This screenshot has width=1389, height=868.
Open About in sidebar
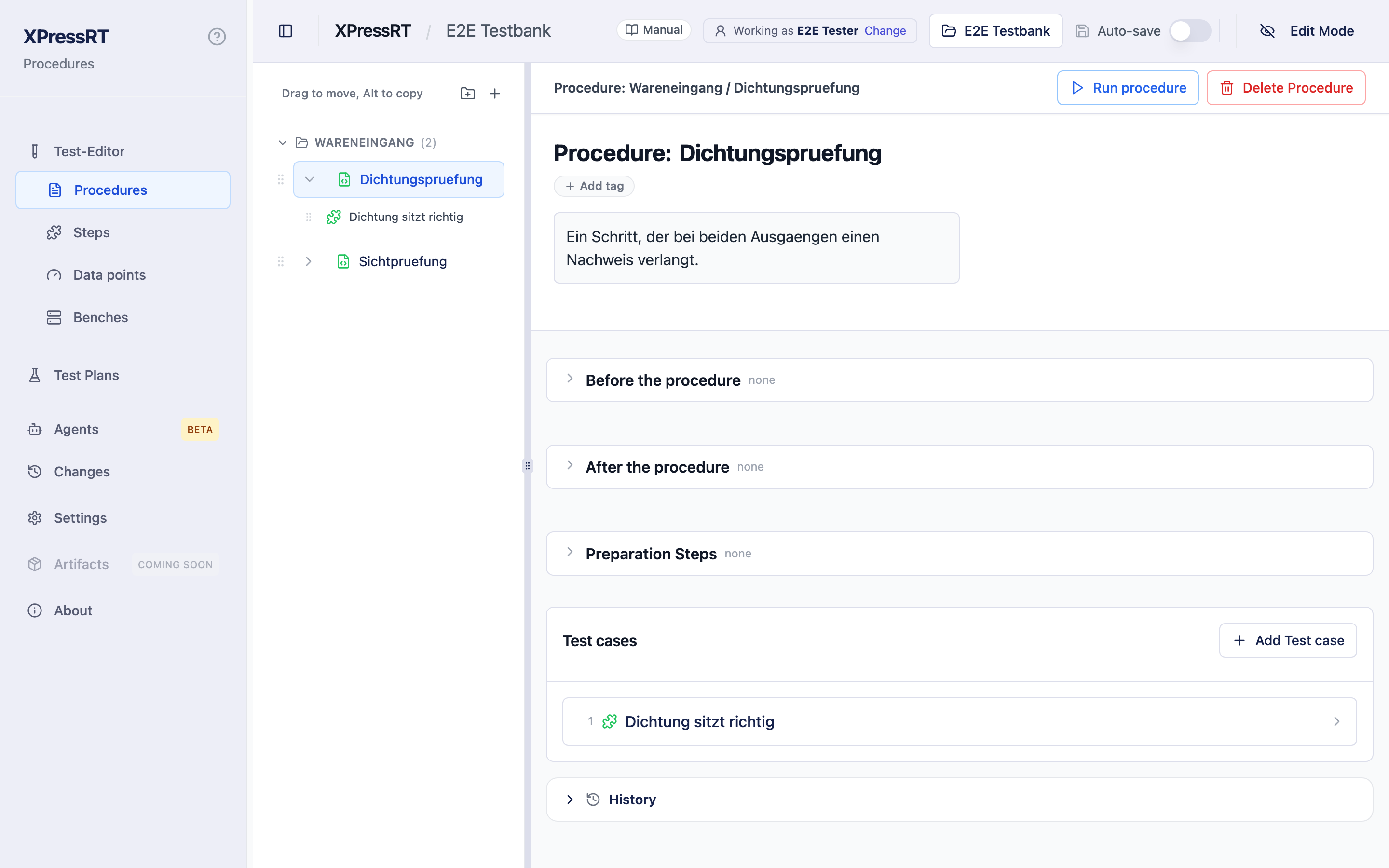pos(123,611)
